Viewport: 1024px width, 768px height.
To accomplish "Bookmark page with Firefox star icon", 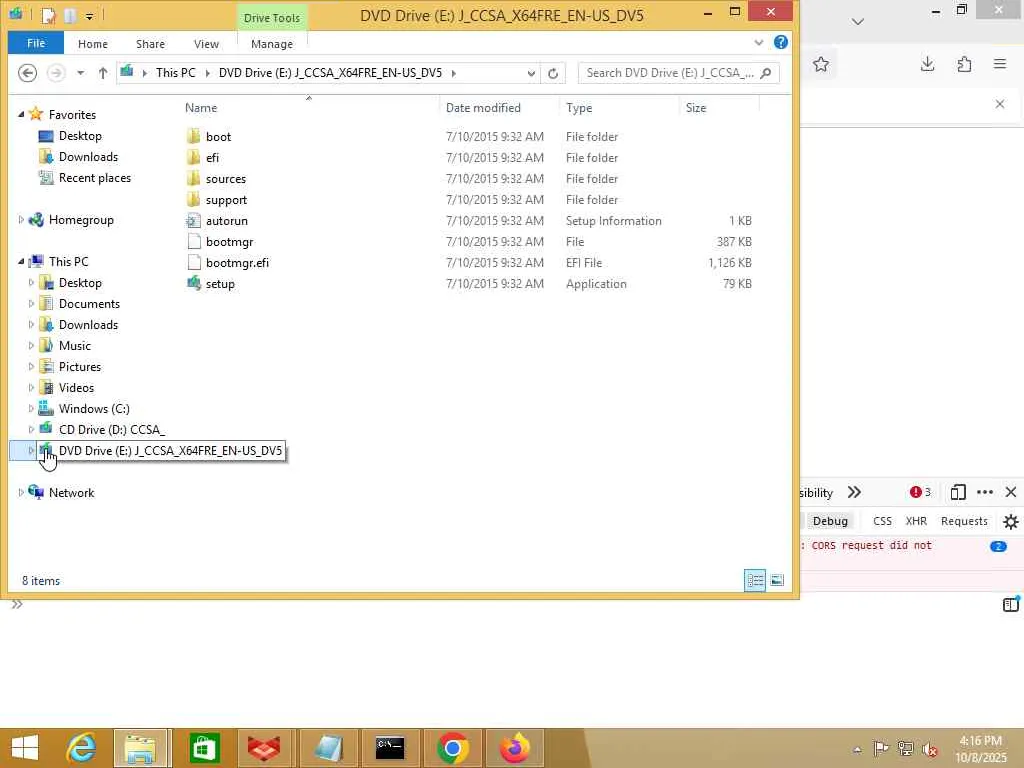I will pyautogui.click(x=821, y=64).
